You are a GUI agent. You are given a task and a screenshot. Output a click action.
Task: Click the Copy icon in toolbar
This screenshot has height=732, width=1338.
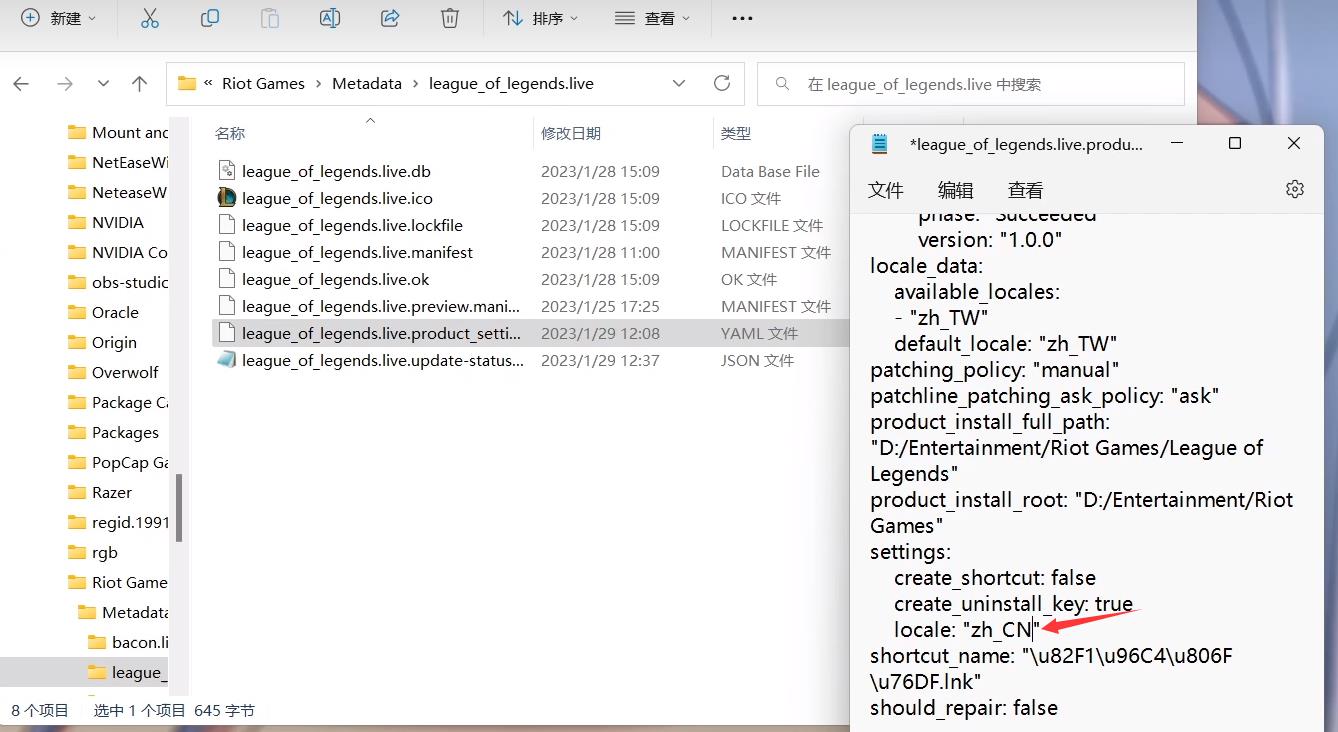[209, 18]
